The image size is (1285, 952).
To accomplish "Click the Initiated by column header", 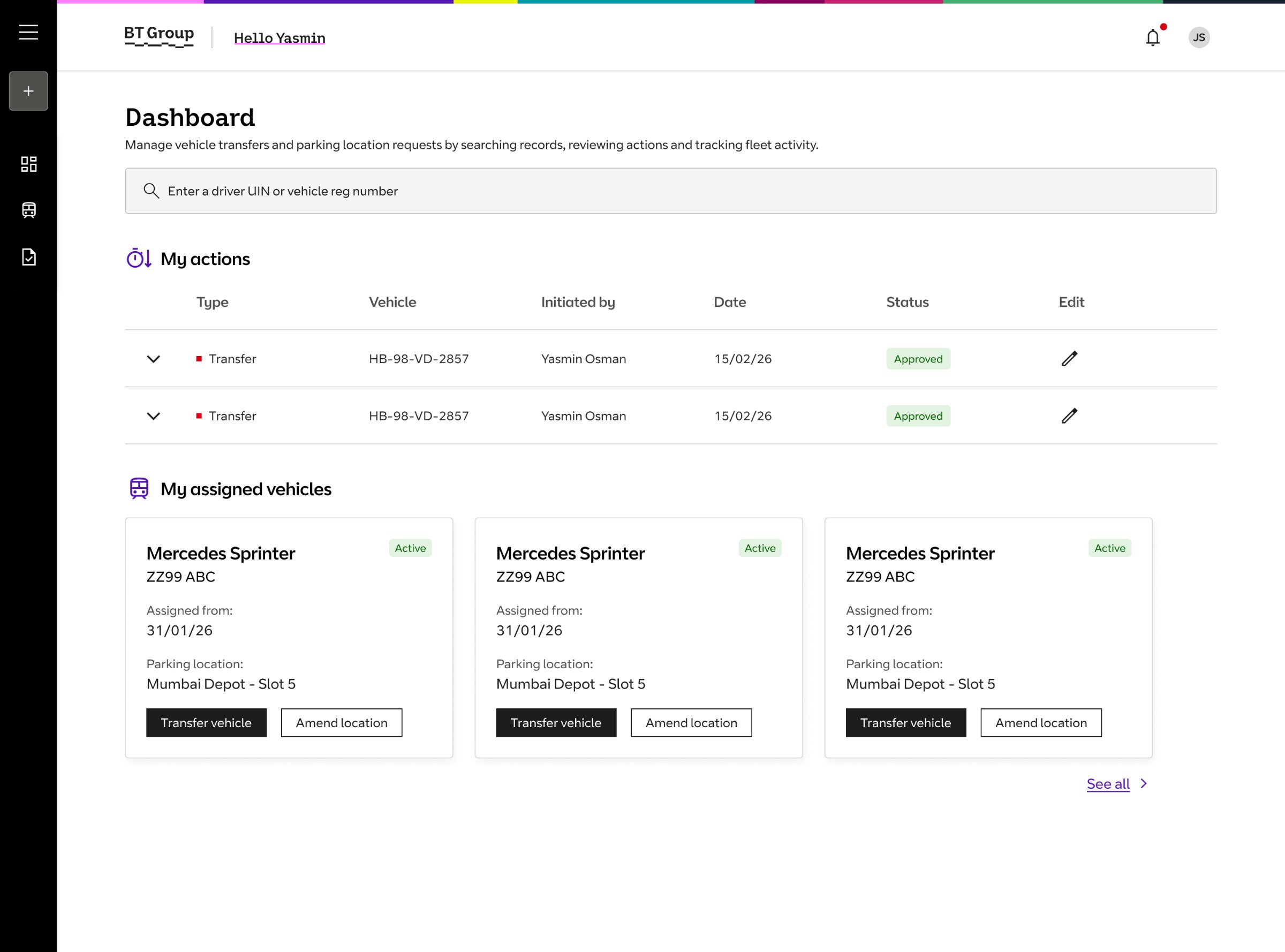I will click(x=578, y=302).
